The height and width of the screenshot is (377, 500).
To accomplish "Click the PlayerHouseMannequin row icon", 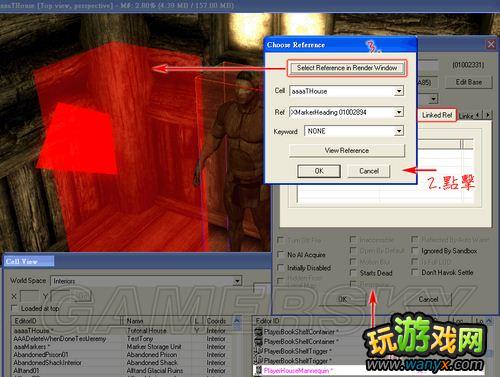I will point(258,370).
